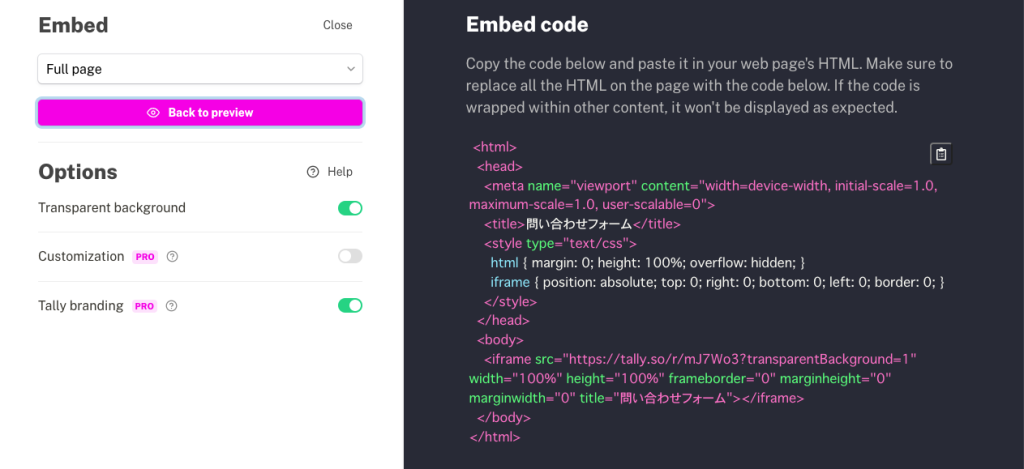
Task: Click the PRO badge beside Customization
Action: (145, 257)
